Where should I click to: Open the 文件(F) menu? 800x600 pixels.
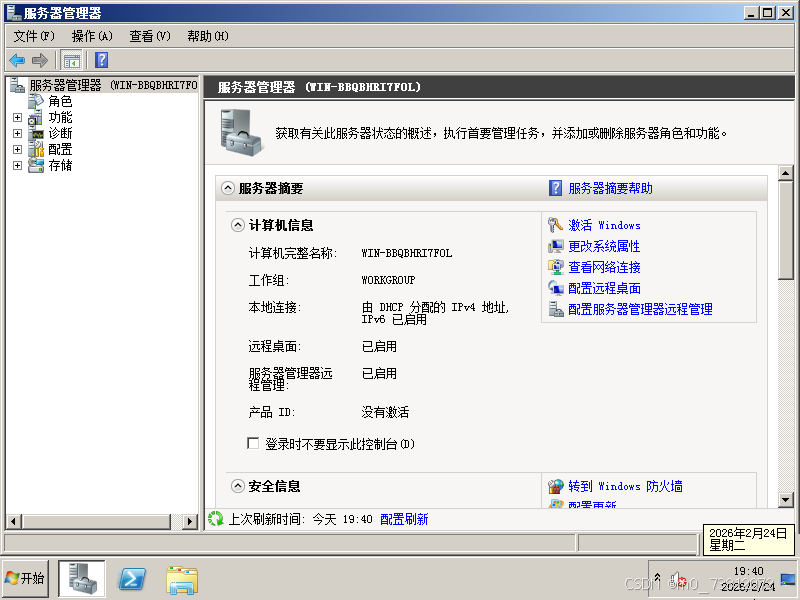pyautogui.click(x=34, y=36)
